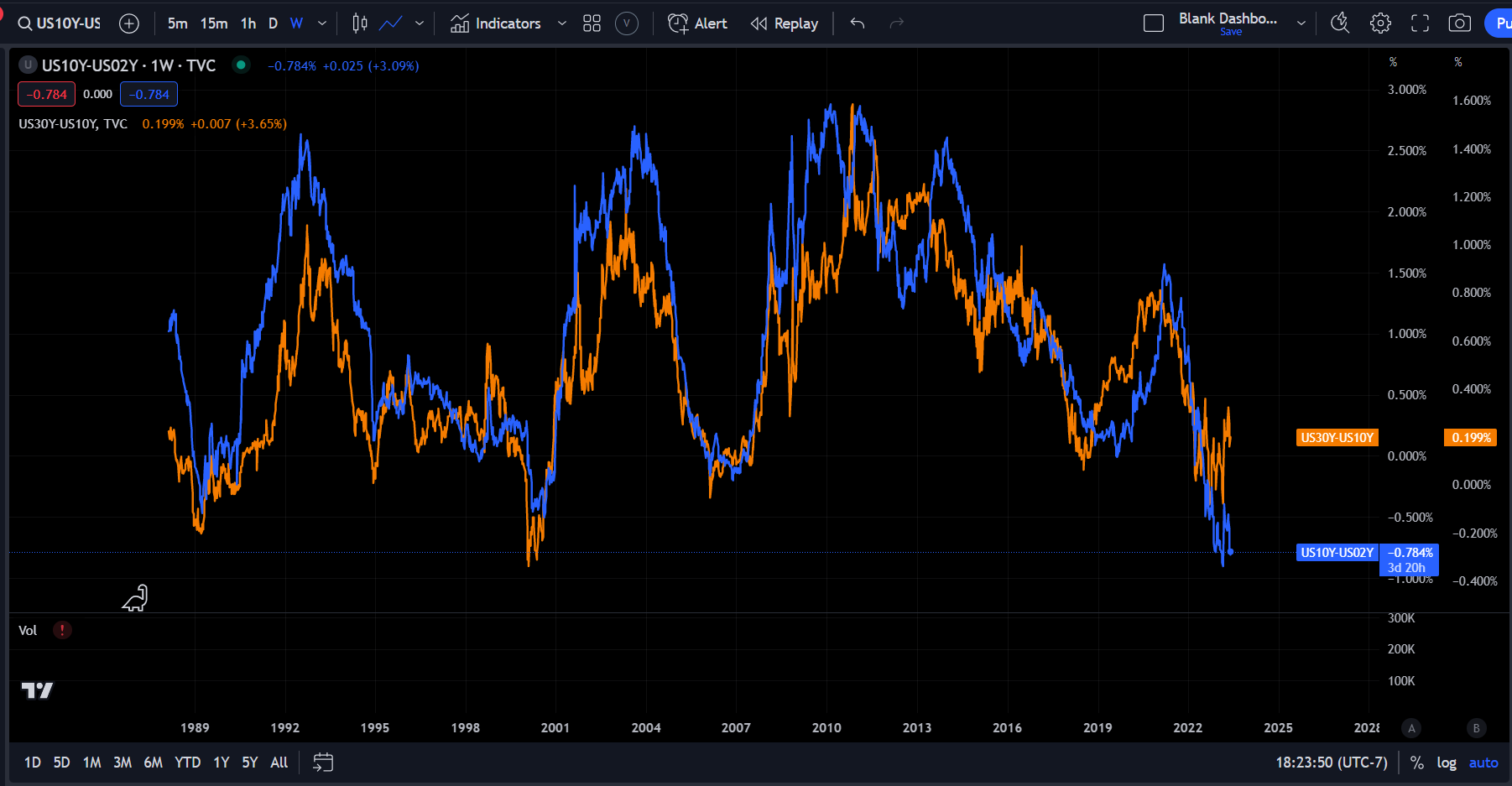Click the compare/add symbol plus icon

tap(129, 23)
